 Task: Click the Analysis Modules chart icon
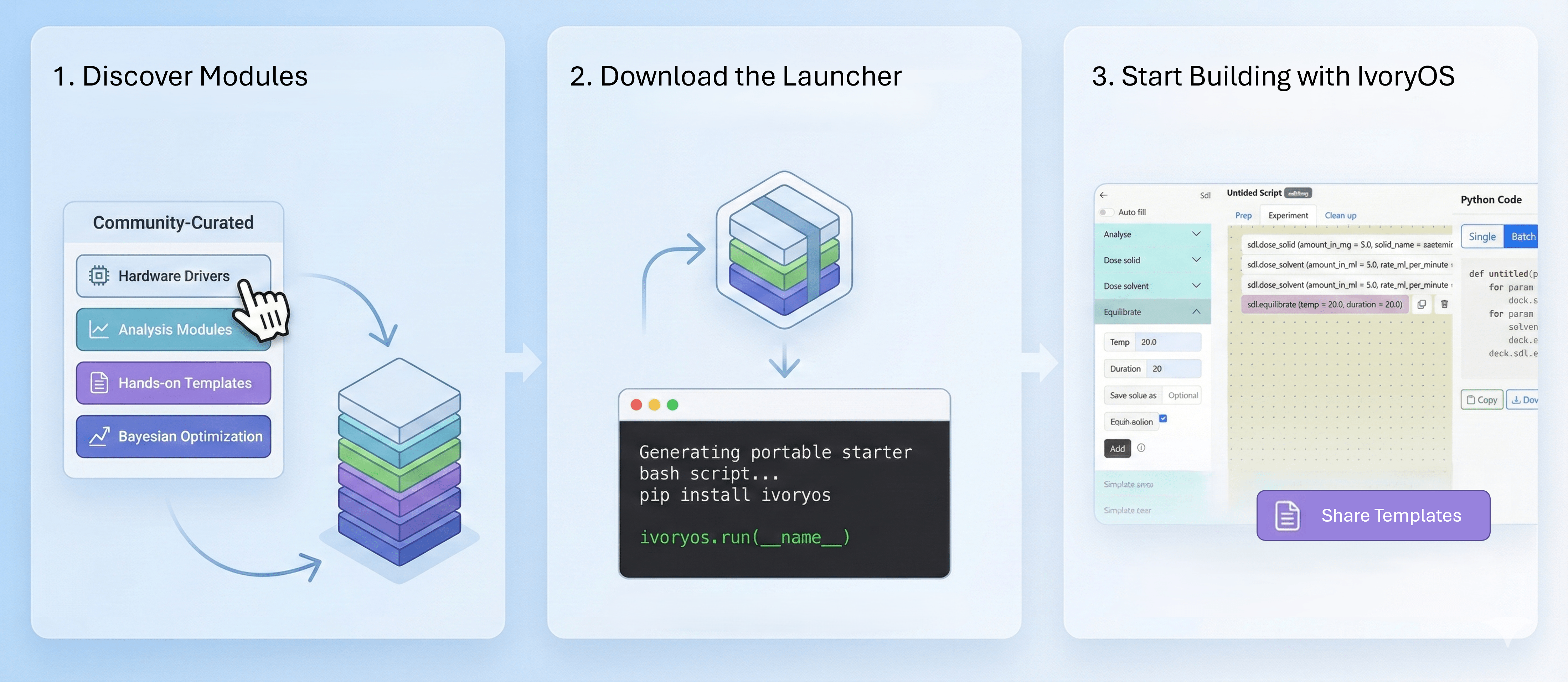pos(99,329)
